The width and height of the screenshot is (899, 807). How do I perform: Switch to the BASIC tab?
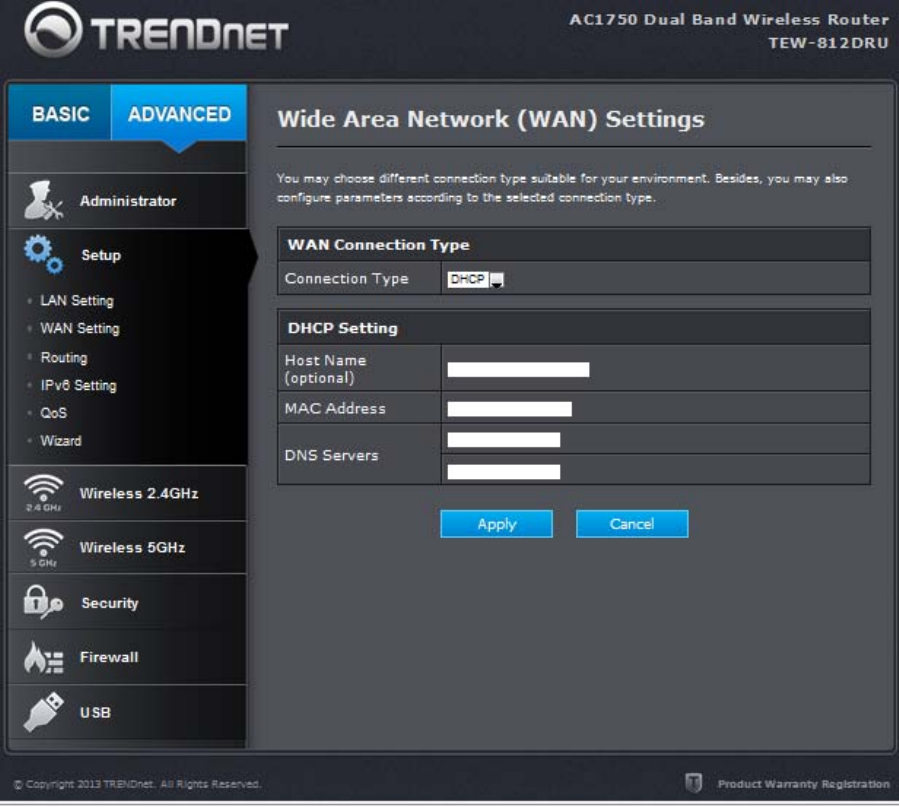60,113
